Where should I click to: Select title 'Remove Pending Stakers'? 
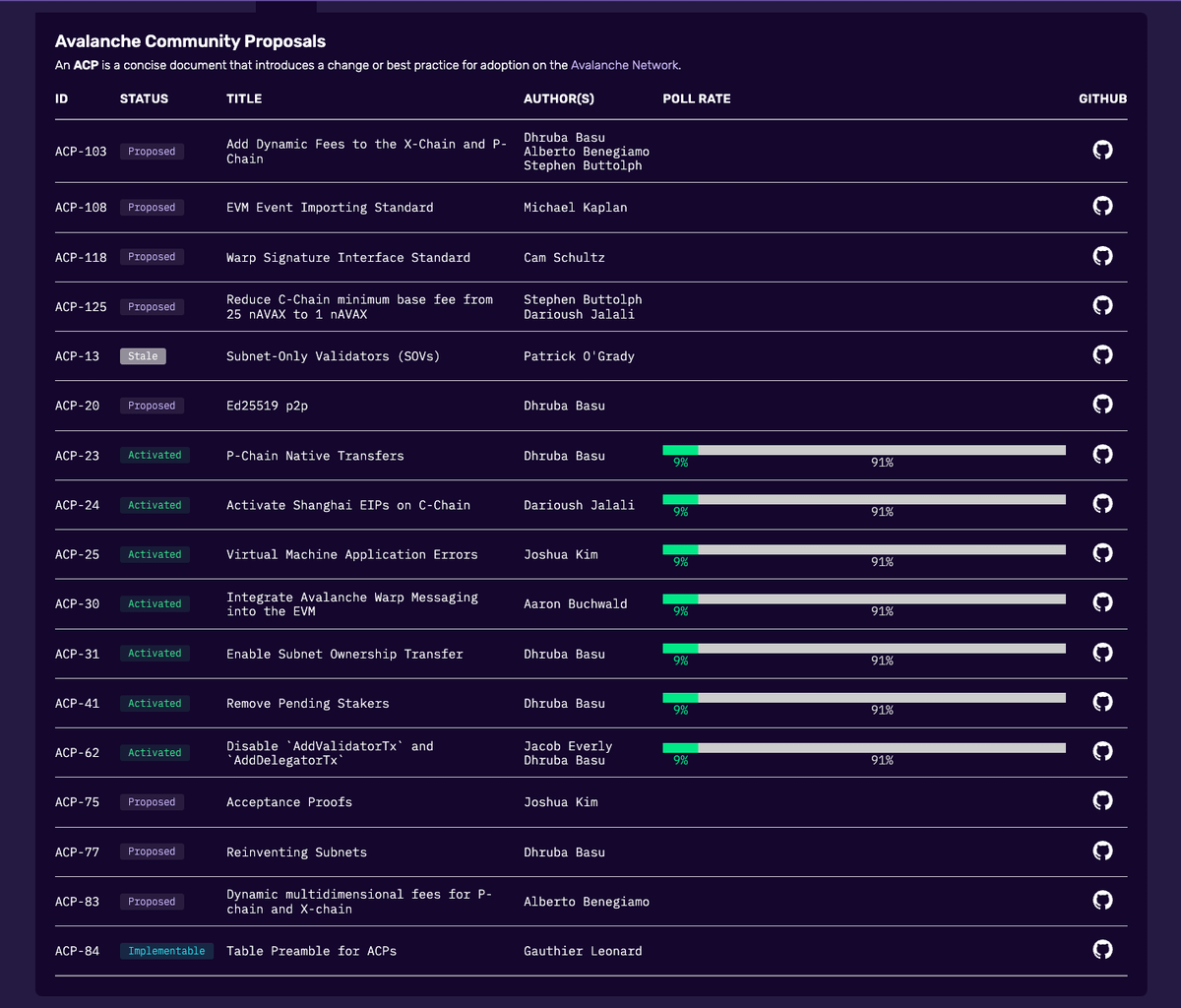308,703
